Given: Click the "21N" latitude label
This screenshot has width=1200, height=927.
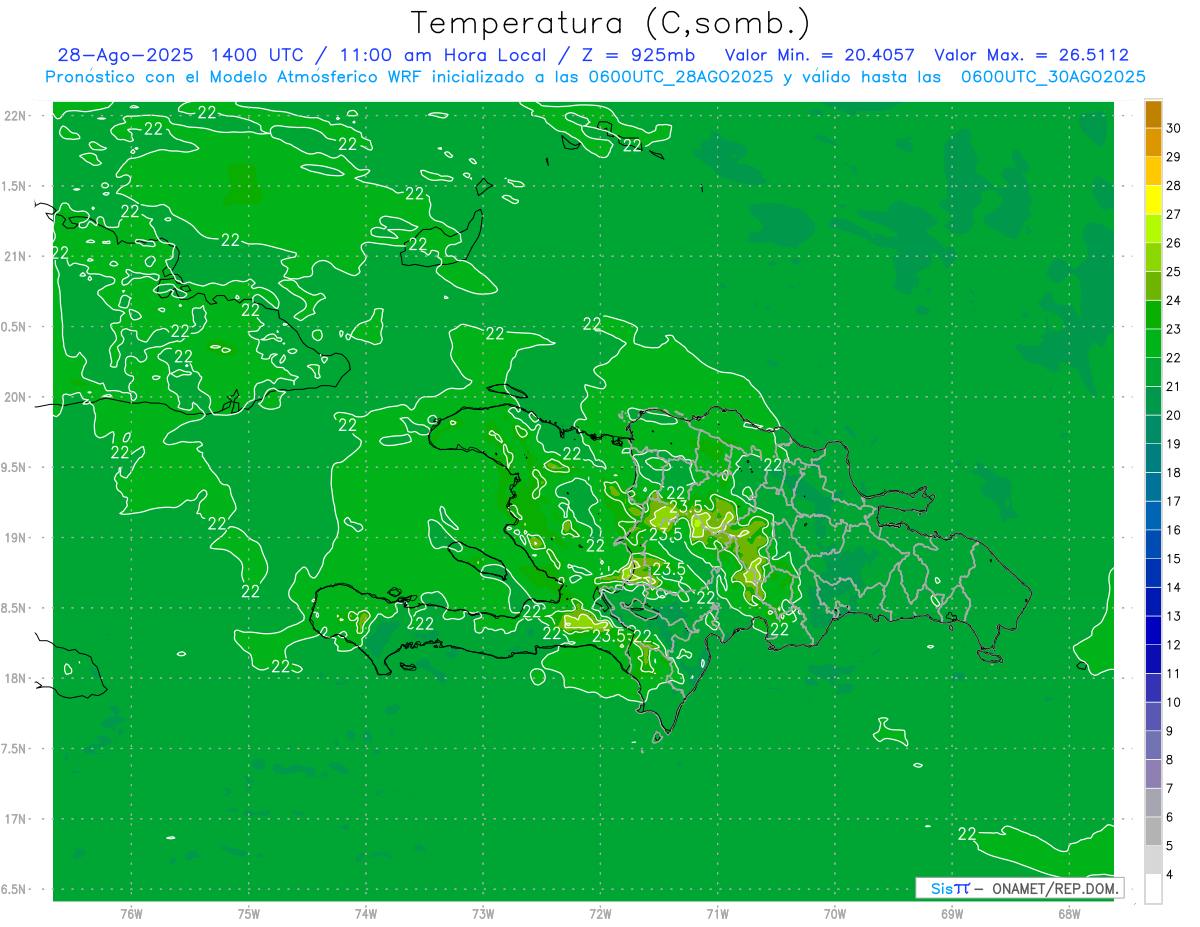Looking at the screenshot, I should coord(16,256).
